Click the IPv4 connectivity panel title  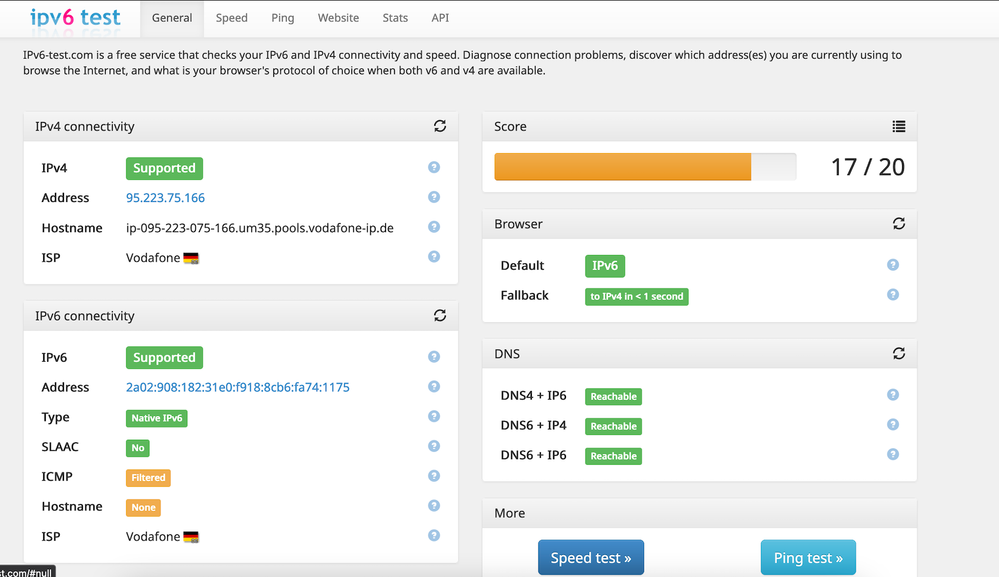tap(85, 127)
